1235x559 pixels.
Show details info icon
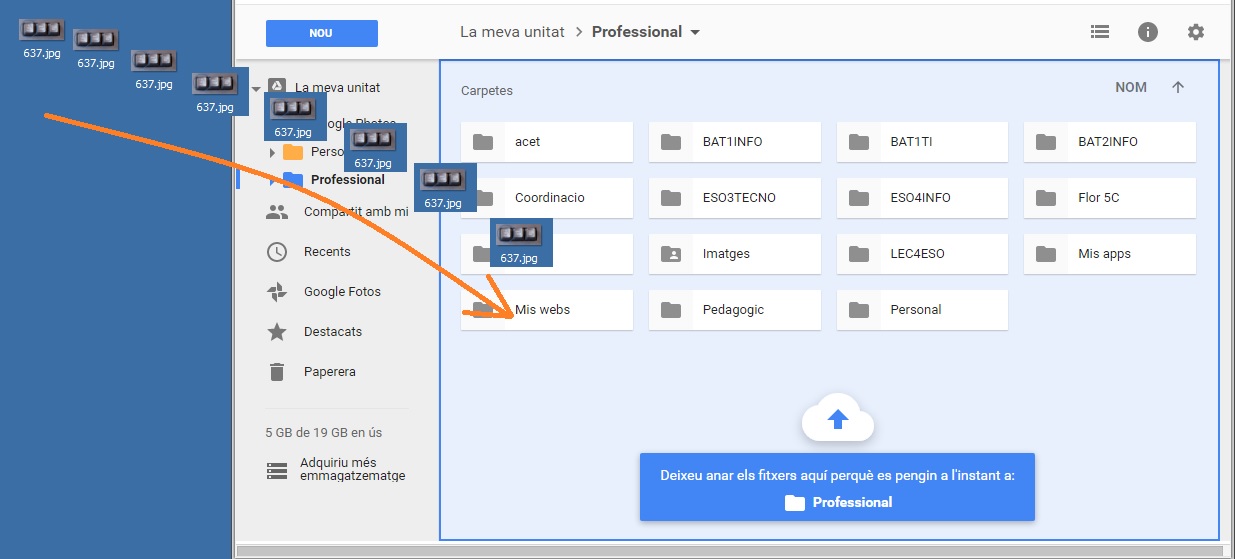click(1148, 32)
